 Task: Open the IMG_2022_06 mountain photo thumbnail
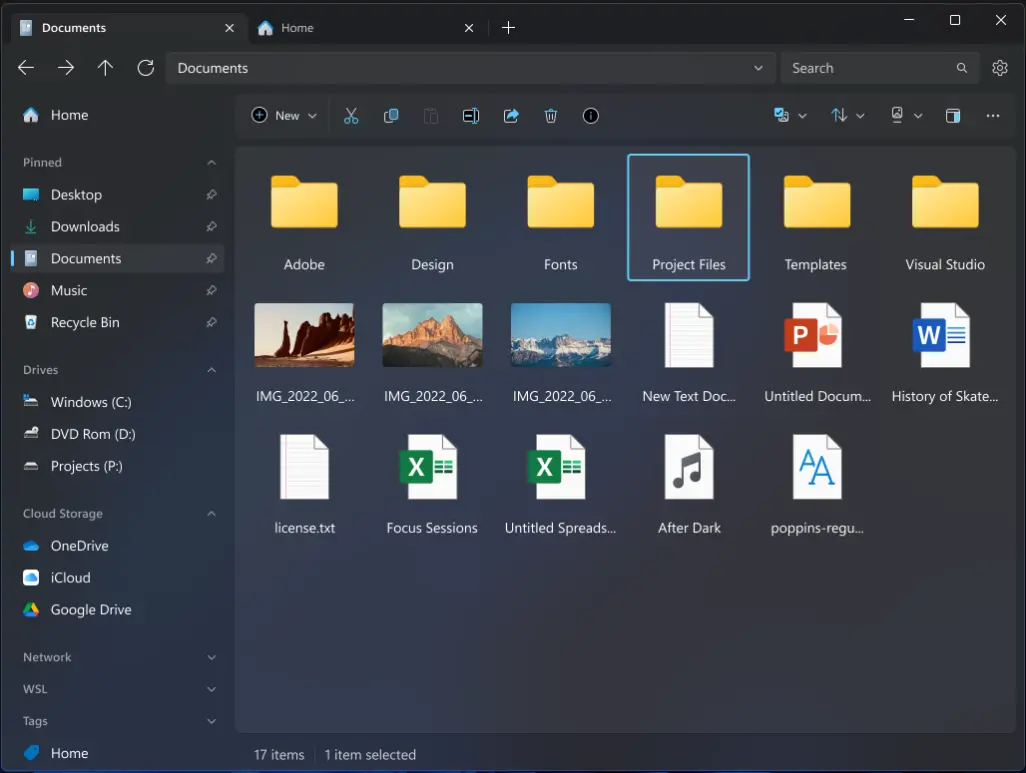(x=432, y=334)
